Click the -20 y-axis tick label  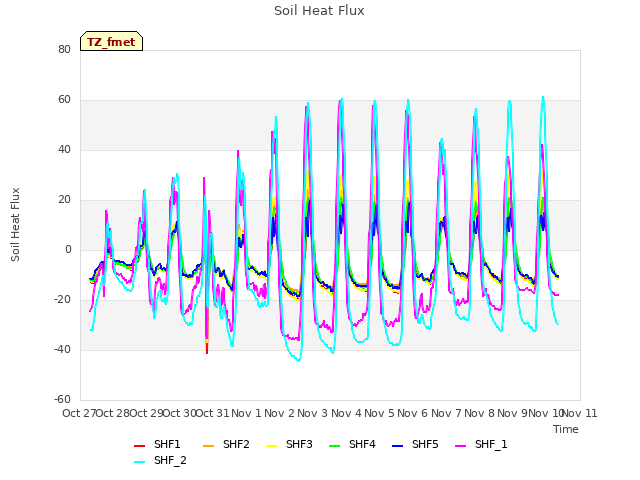62,300
